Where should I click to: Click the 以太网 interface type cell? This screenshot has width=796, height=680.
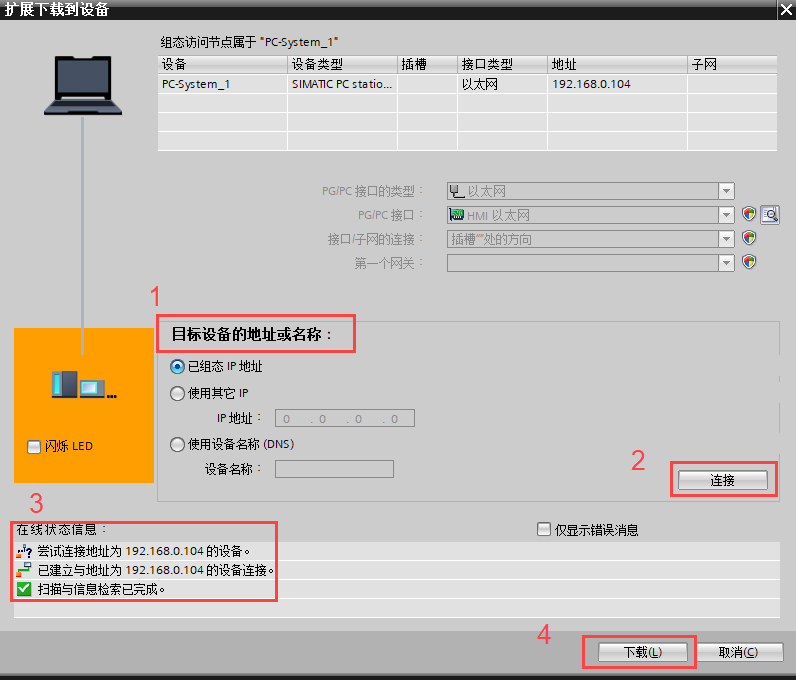tap(502, 84)
